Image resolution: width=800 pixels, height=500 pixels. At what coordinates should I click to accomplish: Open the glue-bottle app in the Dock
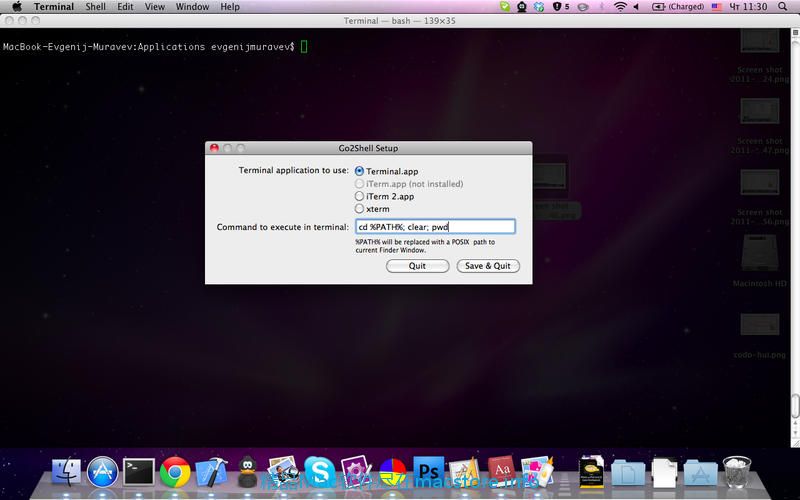pos(537,471)
